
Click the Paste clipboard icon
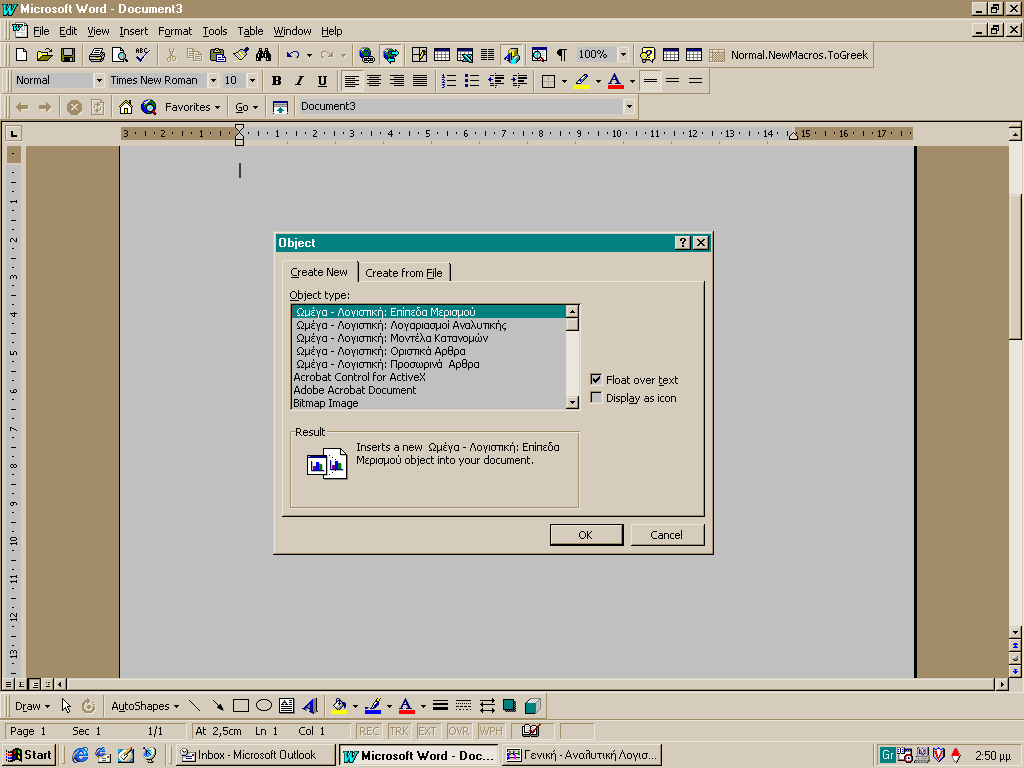(217, 55)
